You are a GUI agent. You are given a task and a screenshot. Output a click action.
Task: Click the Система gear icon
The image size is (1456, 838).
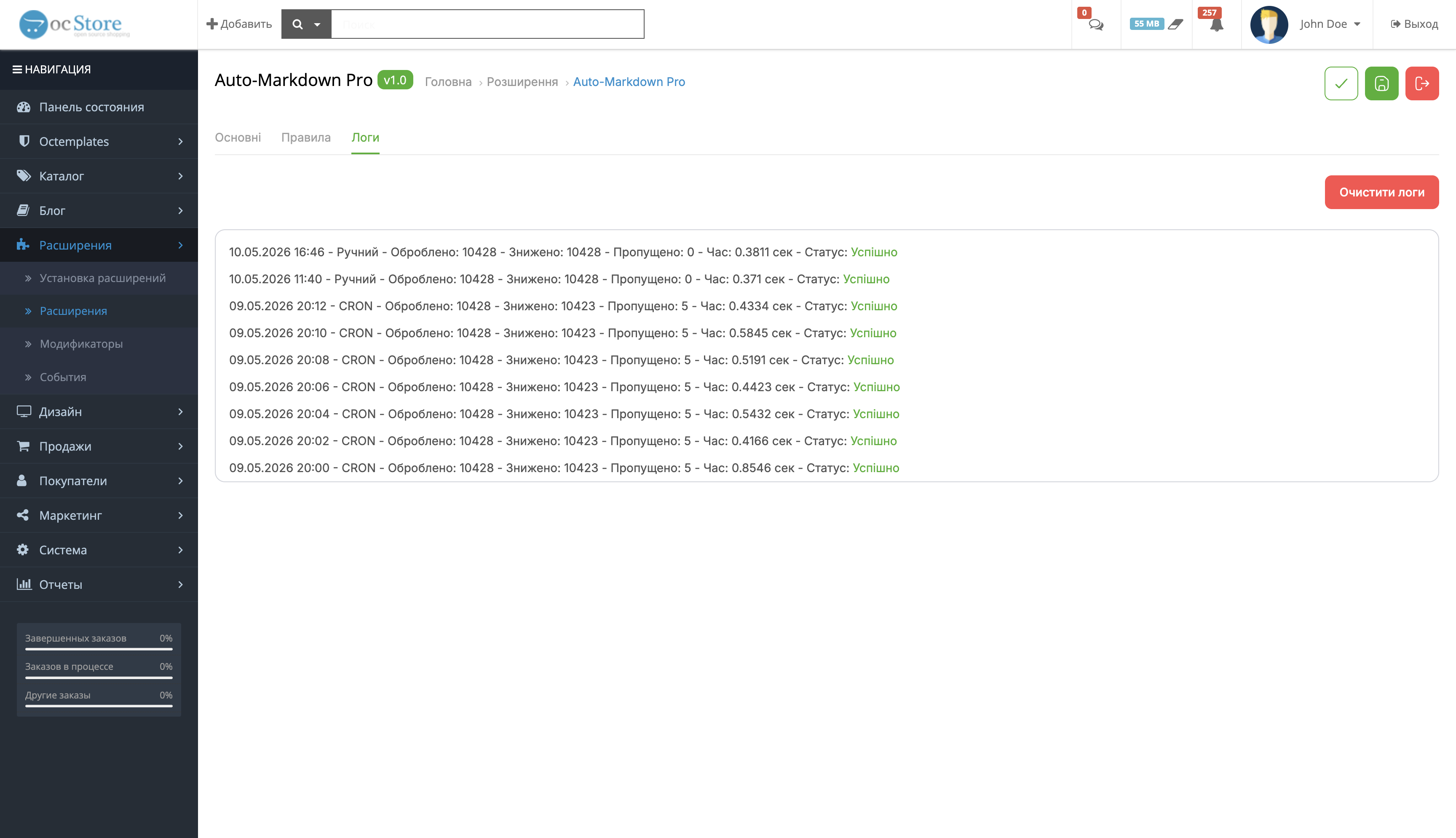[22, 550]
